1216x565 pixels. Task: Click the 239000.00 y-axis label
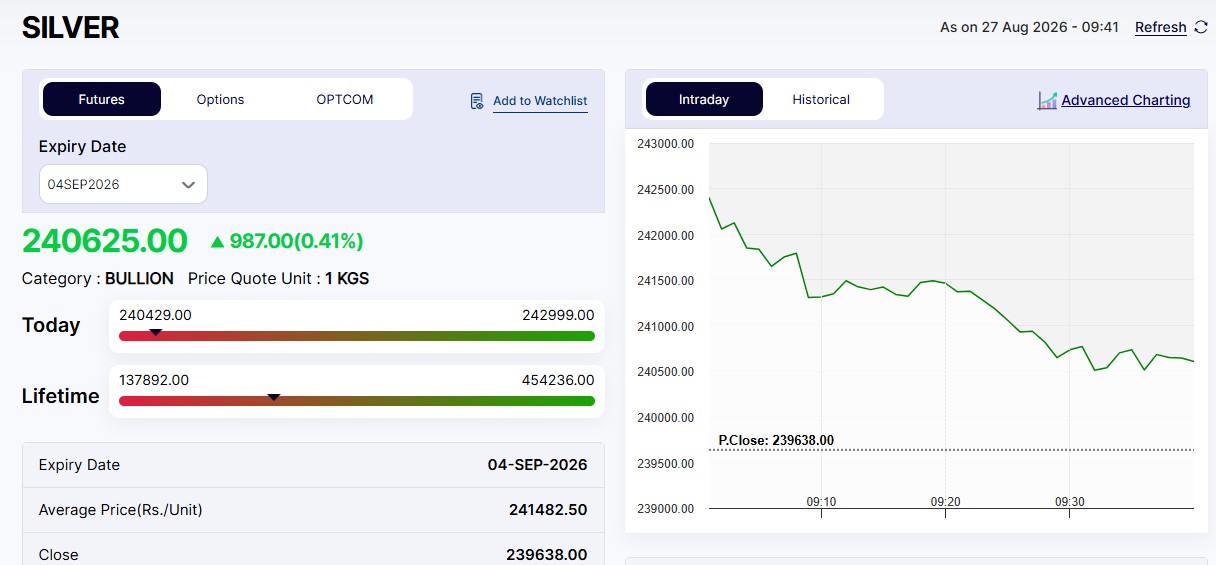click(x=665, y=509)
